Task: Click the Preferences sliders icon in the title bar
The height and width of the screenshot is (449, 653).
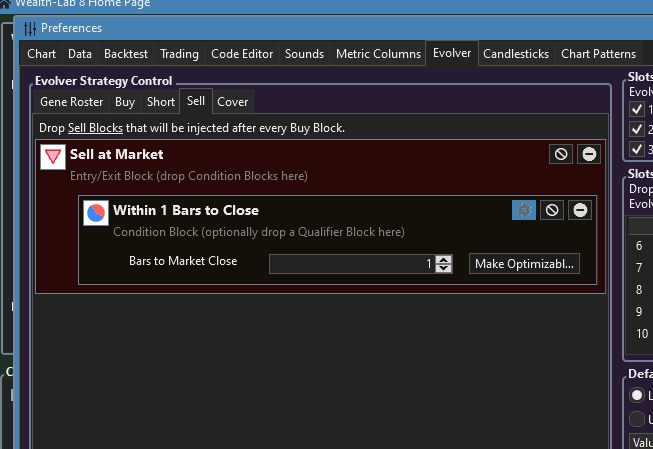Action: click(x=30, y=28)
